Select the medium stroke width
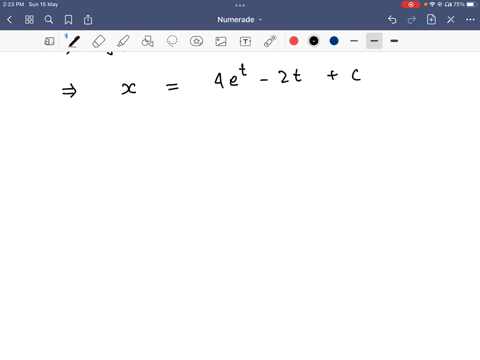 pyautogui.click(x=374, y=41)
